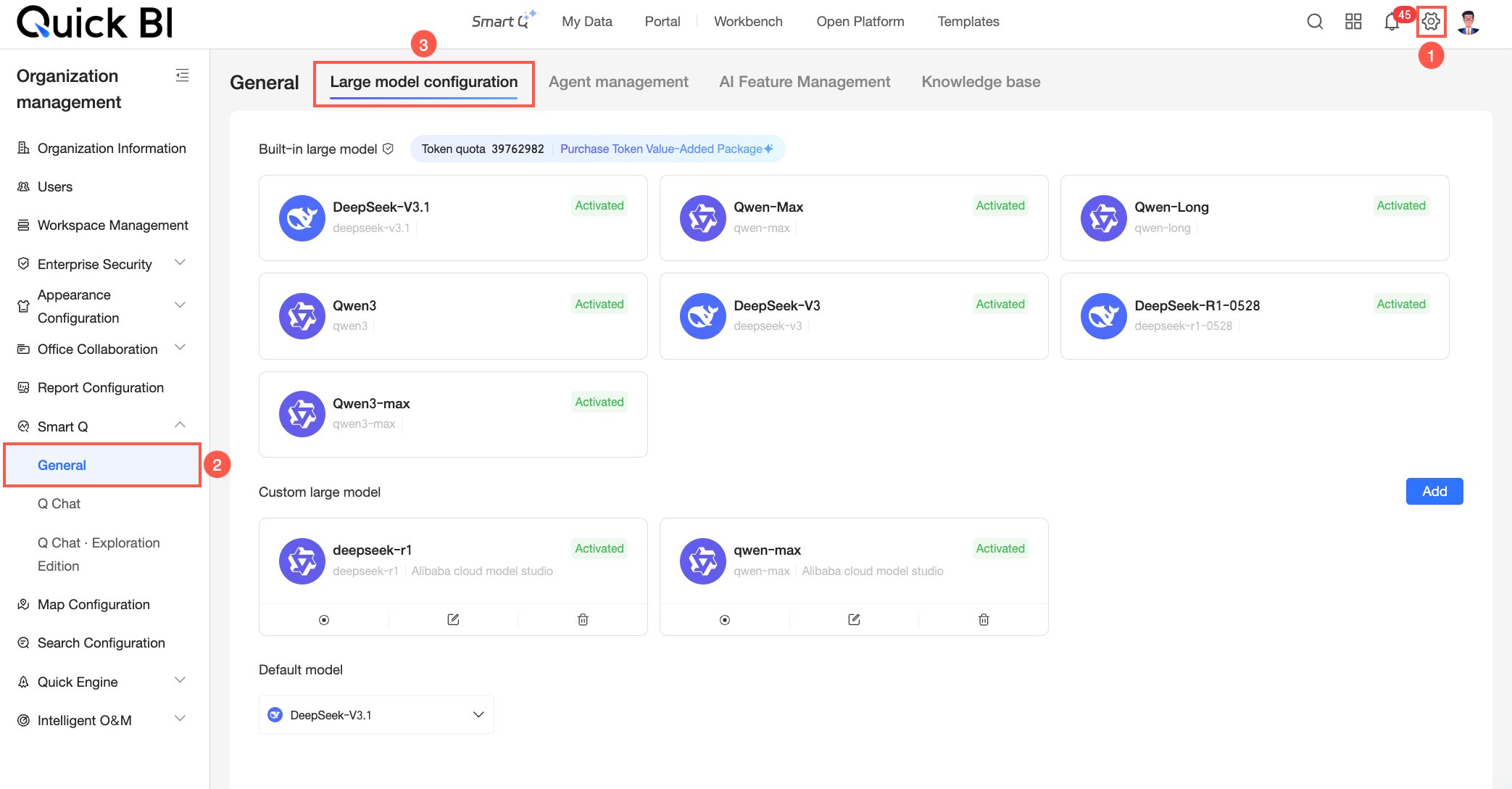Open Q Chat Exploration Edition
This screenshot has height=789, width=1512.
pos(99,554)
